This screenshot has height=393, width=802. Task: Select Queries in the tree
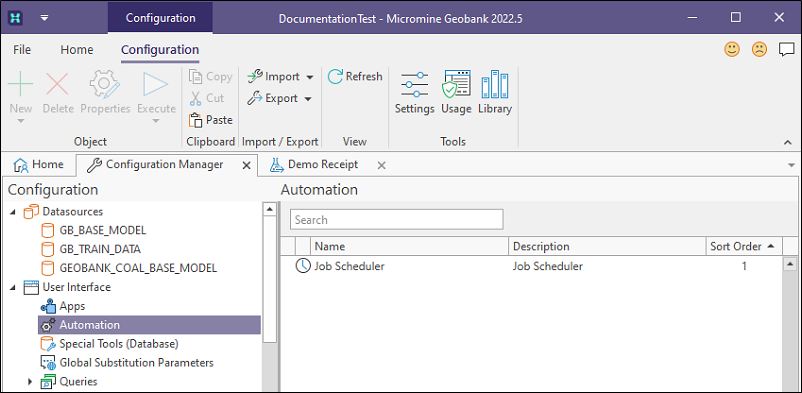click(78, 381)
